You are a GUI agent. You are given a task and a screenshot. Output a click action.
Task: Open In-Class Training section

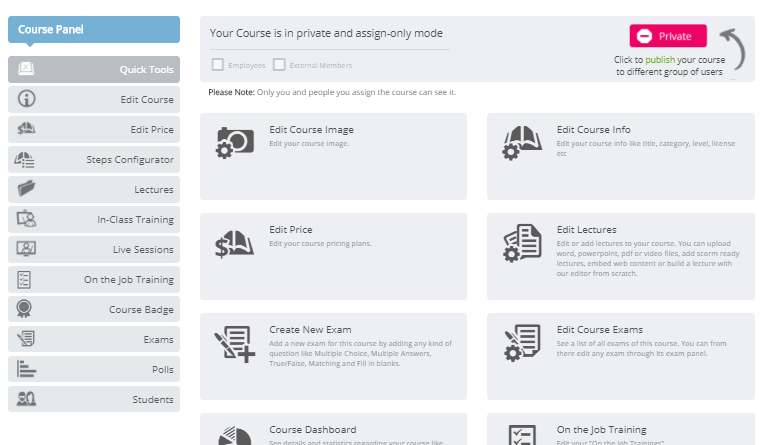[94, 219]
